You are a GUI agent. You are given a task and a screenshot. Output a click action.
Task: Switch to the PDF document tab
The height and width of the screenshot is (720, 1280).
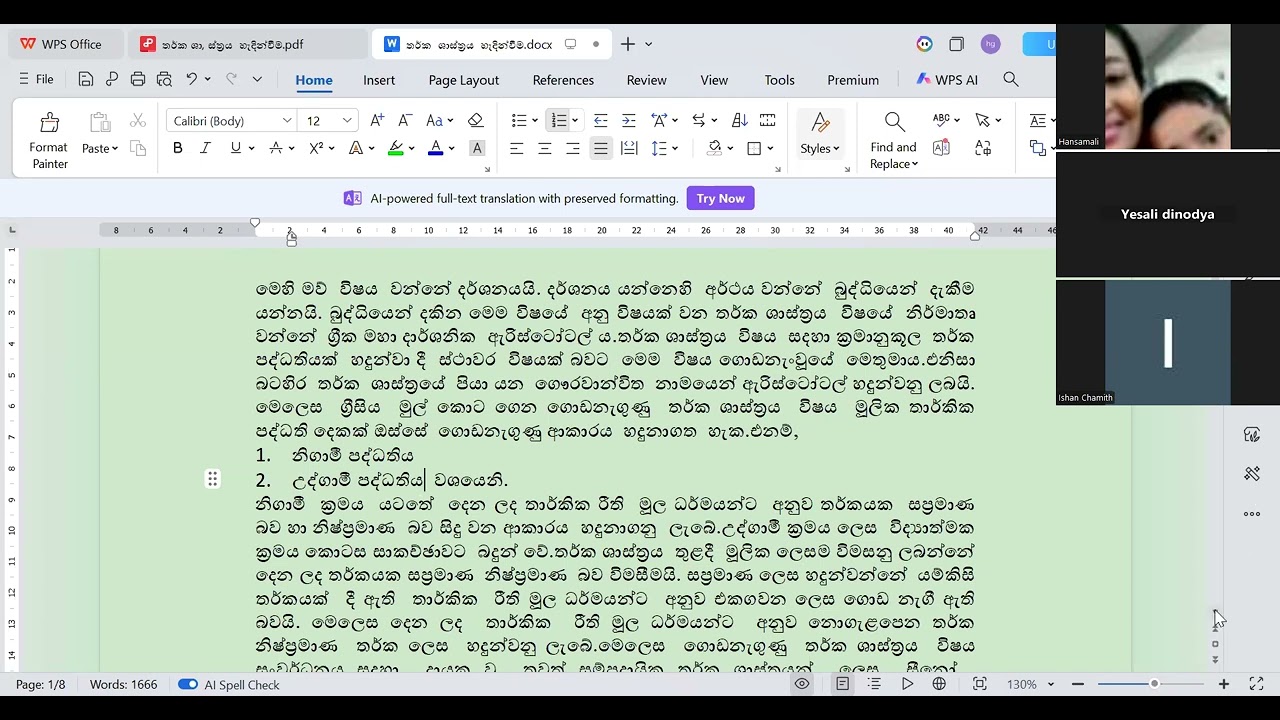click(246, 44)
